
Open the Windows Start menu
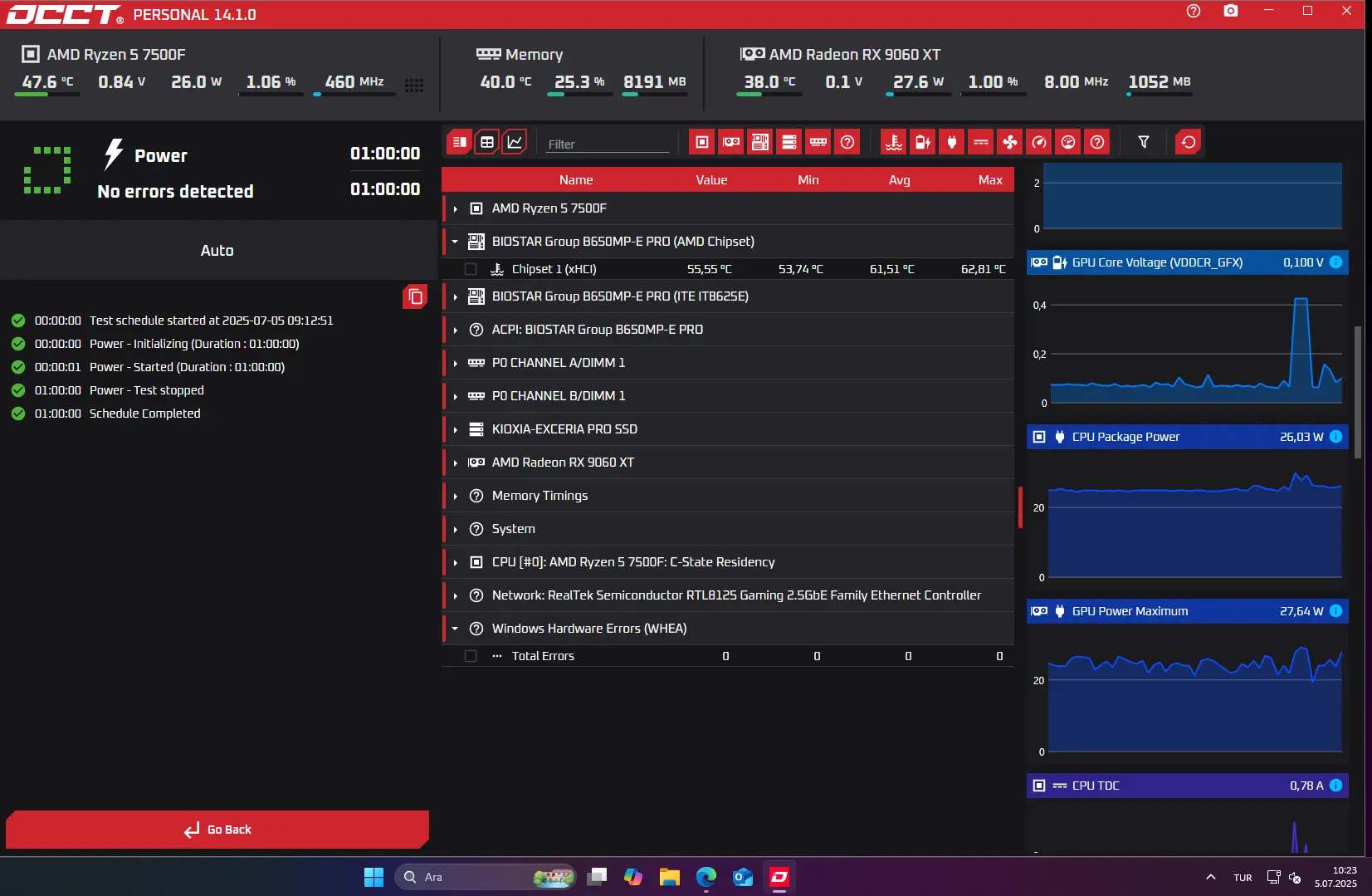[x=374, y=877]
